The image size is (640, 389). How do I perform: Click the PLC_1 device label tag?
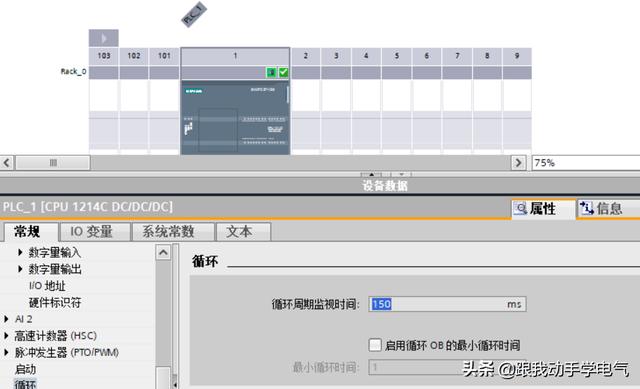coord(194,15)
